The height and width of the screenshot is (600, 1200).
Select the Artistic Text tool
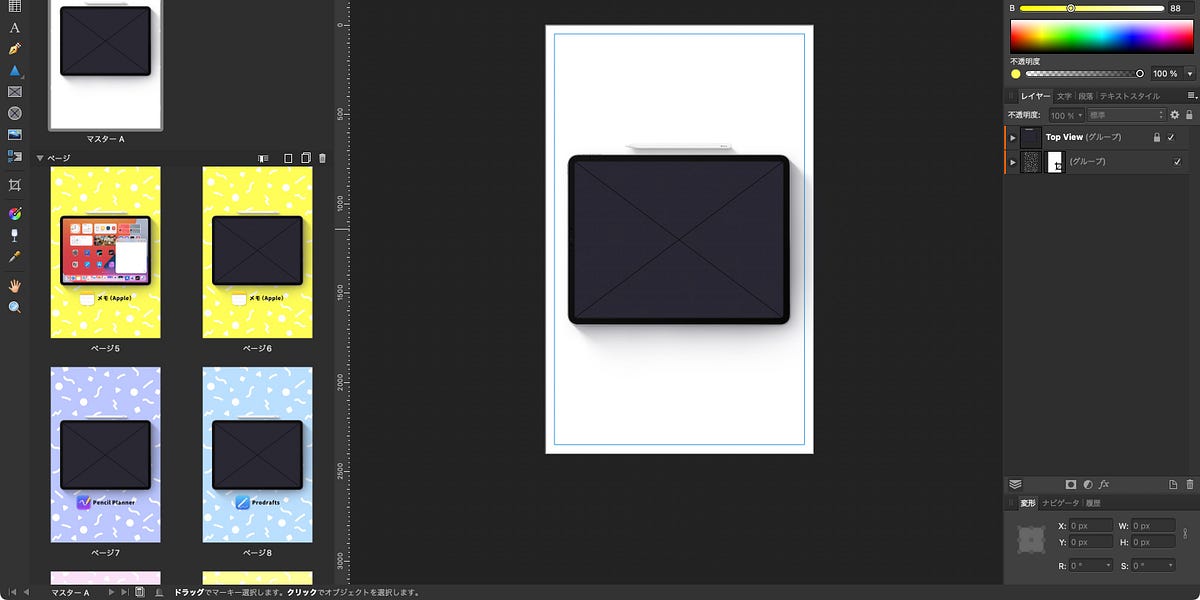click(14, 28)
